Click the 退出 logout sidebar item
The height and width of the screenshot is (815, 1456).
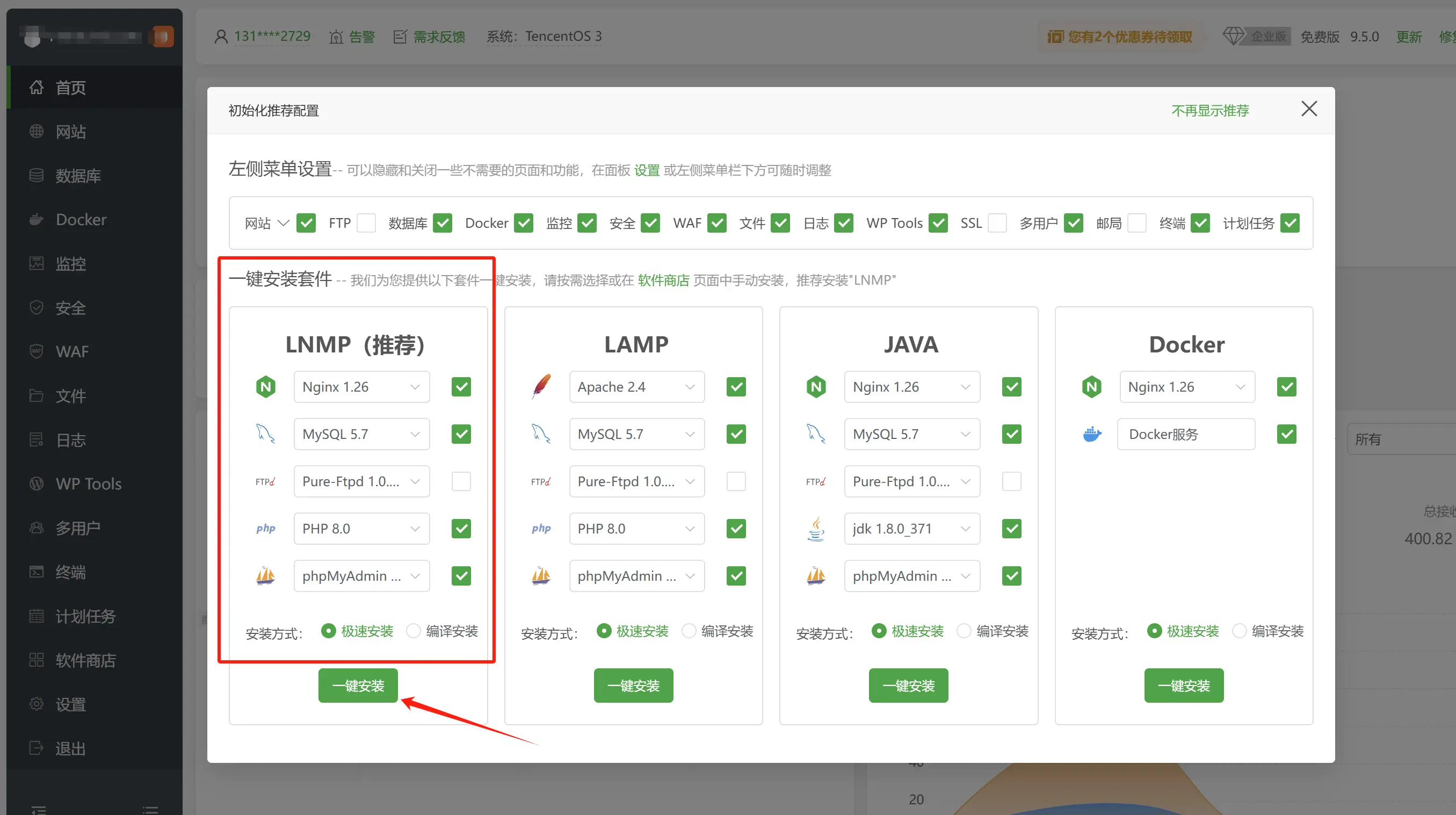[95, 748]
